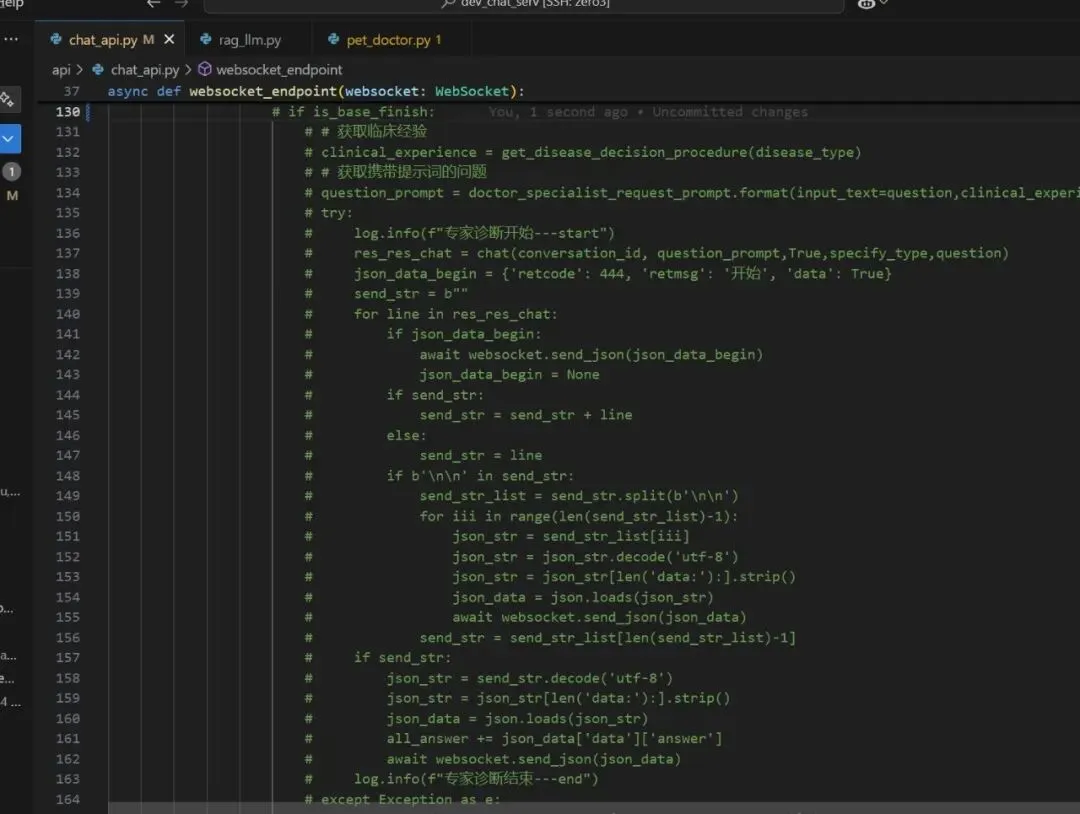The height and width of the screenshot is (814, 1080).
Task: Click 'send_str = send_str + line' line
Action: (x=526, y=415)
